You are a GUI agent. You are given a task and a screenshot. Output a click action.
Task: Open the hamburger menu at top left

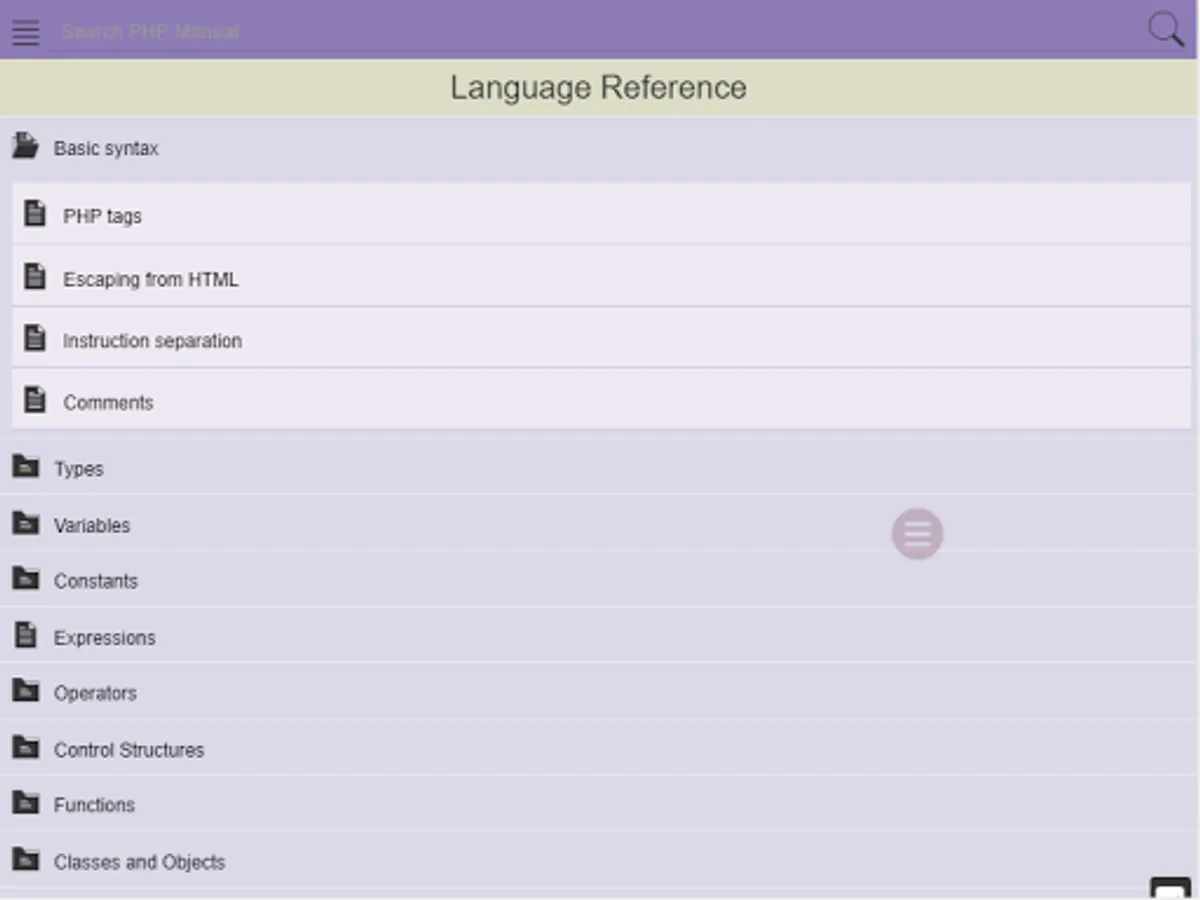(26, 32)
